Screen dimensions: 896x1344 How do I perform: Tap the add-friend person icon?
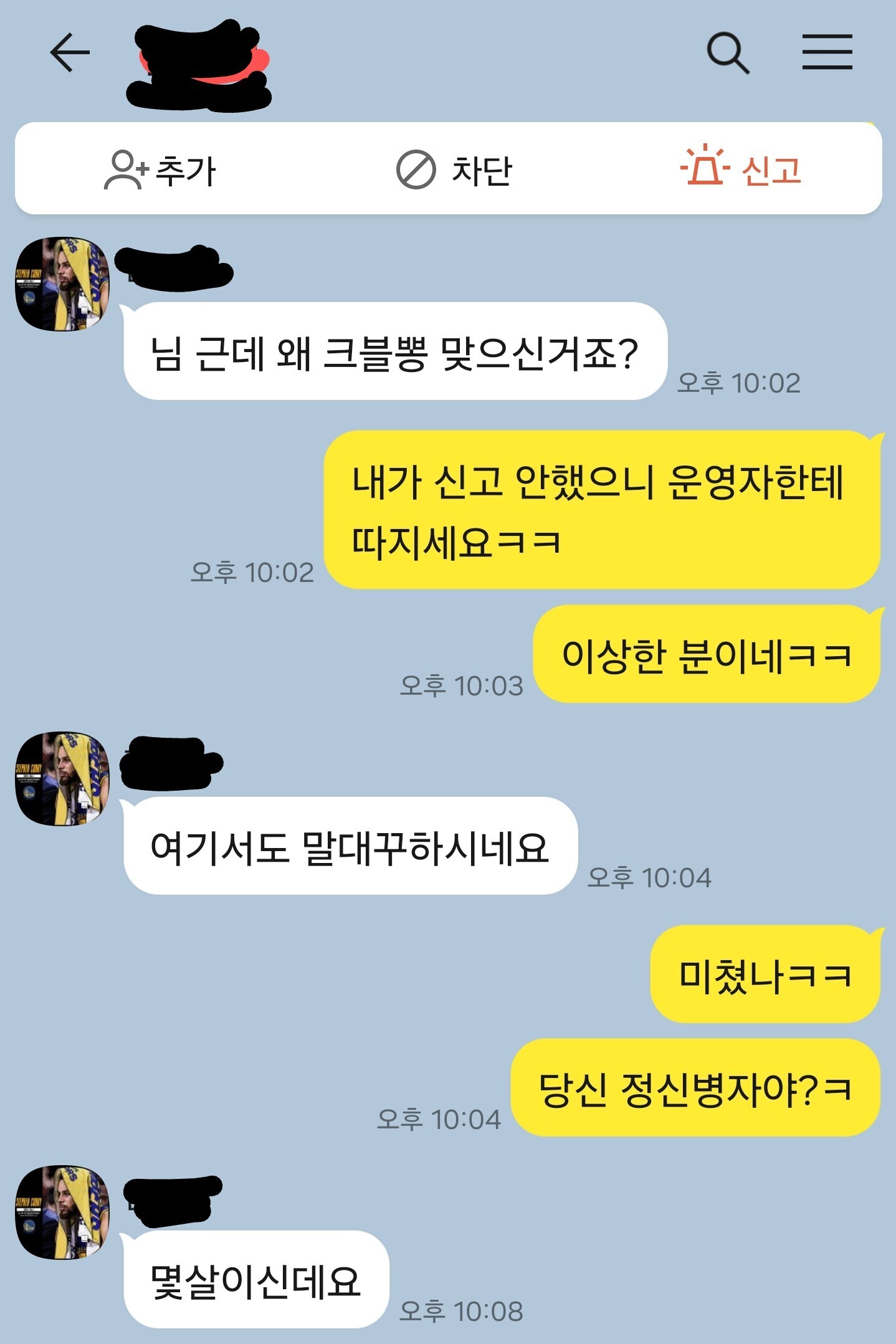[x=125, y=169]
